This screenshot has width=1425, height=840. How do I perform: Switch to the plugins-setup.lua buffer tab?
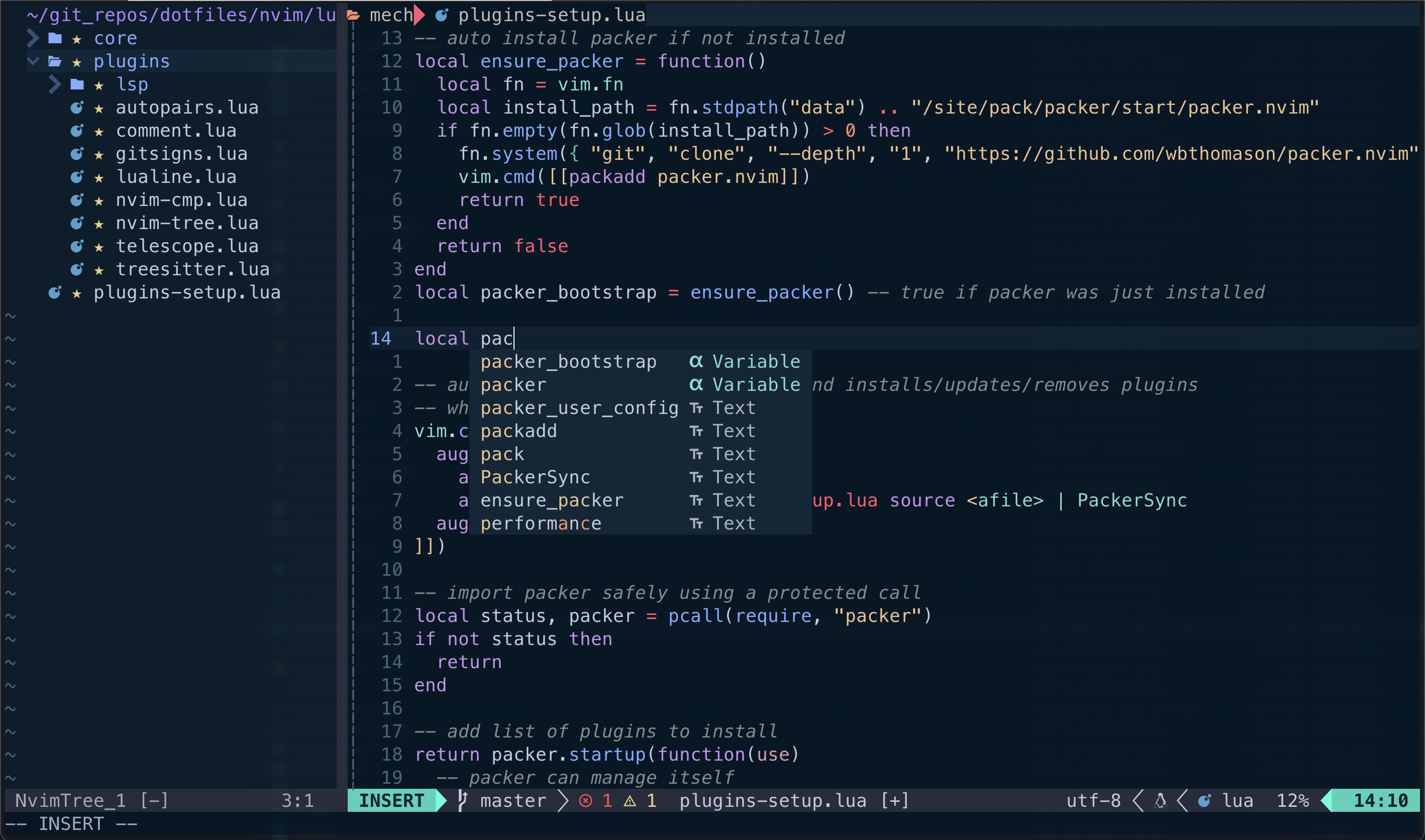coord(552,15)
